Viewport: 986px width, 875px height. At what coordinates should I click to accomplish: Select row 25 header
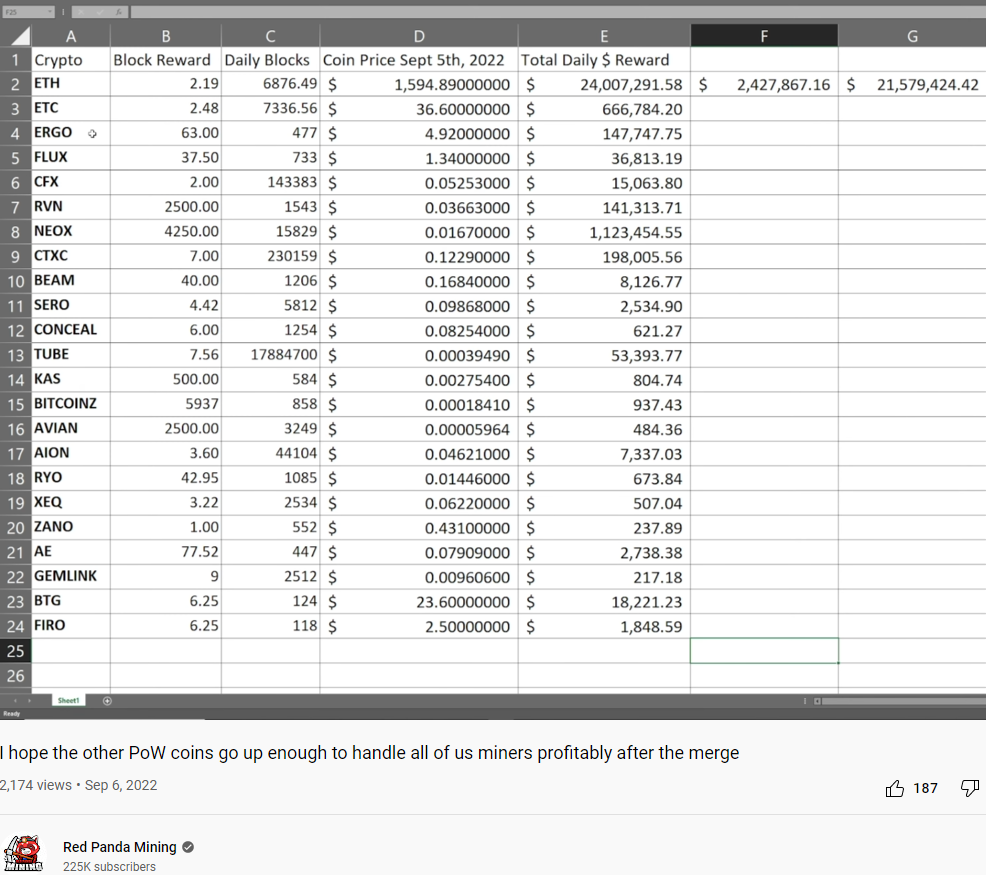(16, 651)
